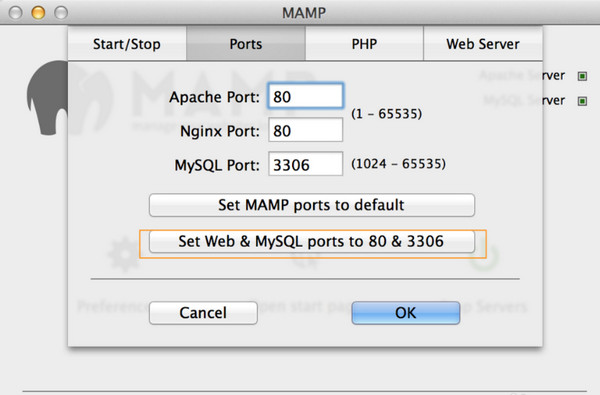Switch to the Start/Stop tab
Image resolution: width=600 pixels, height=395 pixels.
(127, 44)
